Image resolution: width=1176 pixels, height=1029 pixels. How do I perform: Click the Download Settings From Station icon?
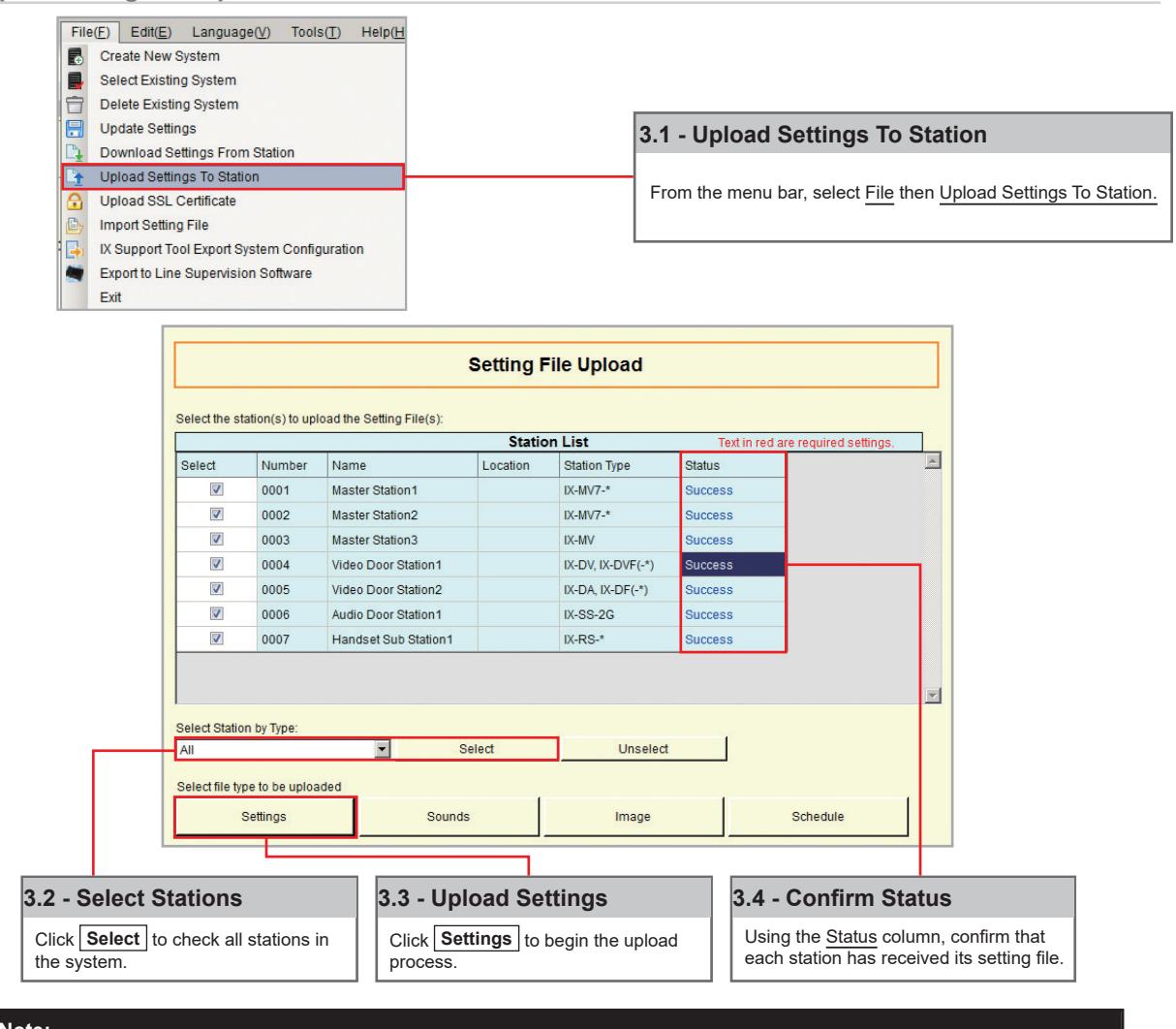point(73,153)
